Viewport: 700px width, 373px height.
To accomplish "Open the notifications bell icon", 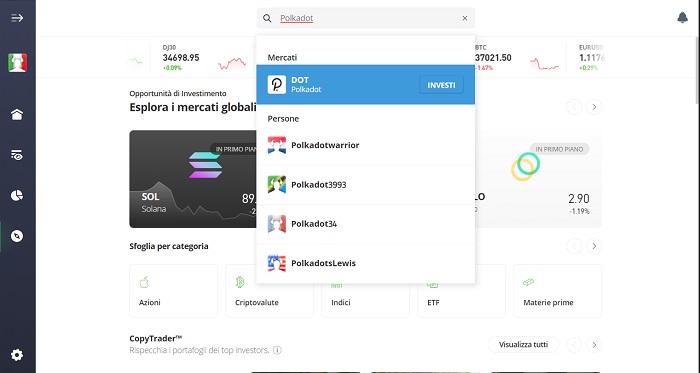I will pos(682,18).
